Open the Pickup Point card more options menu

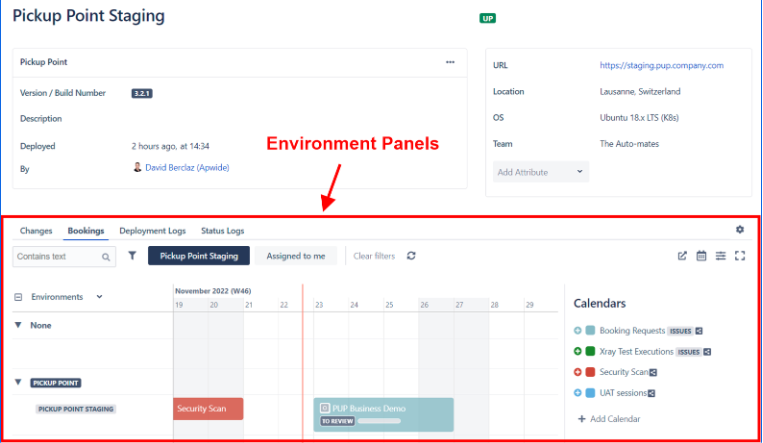[450, 62]
